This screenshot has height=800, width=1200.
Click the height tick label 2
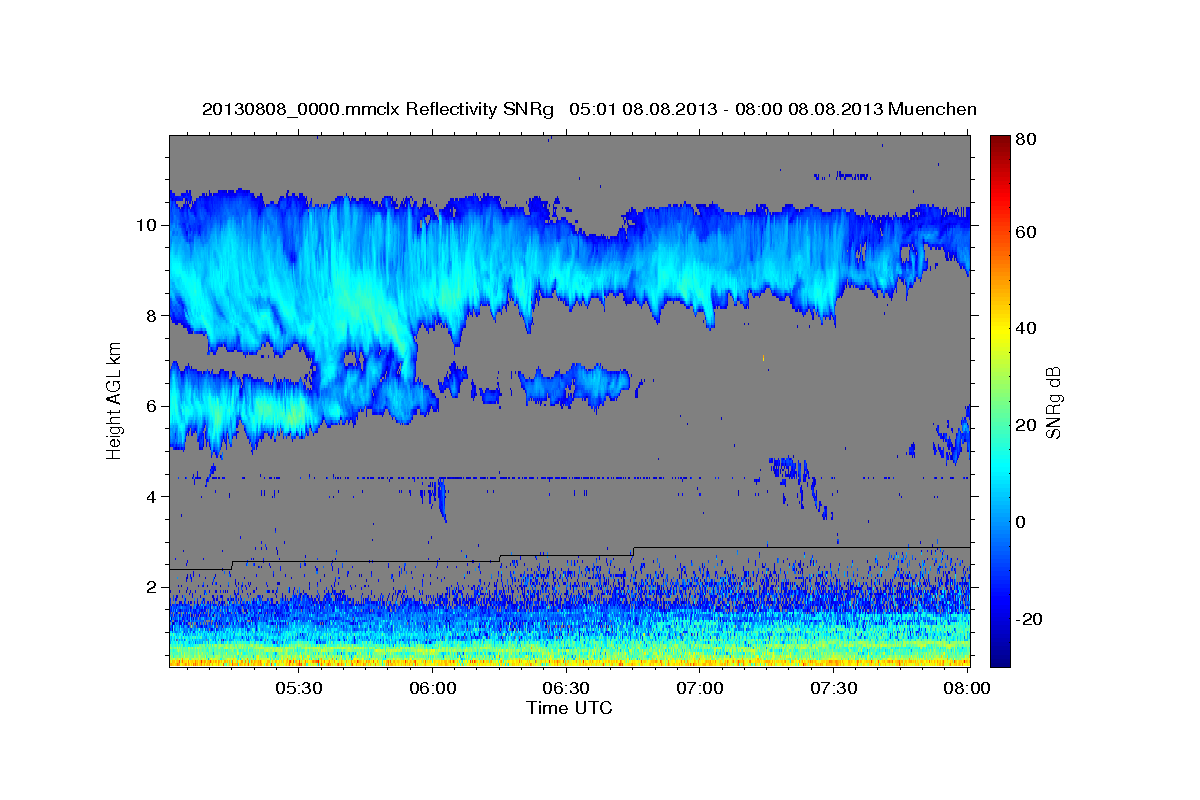click(x=150, y=587)
